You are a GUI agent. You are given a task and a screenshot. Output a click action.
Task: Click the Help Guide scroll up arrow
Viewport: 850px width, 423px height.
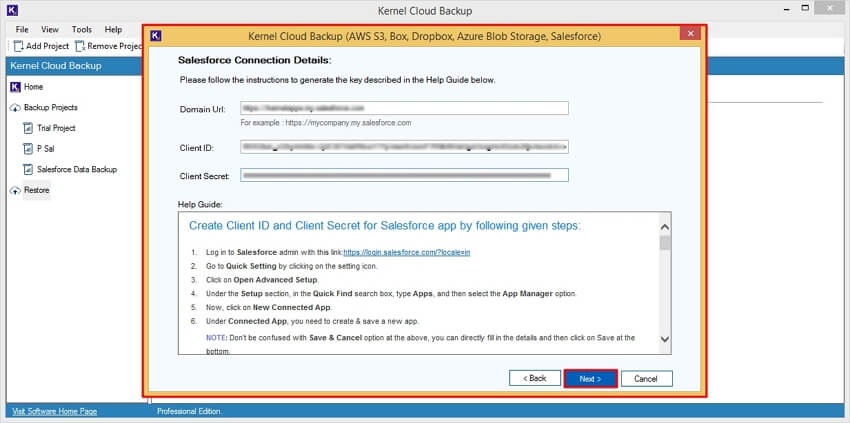tap(665, 227)
